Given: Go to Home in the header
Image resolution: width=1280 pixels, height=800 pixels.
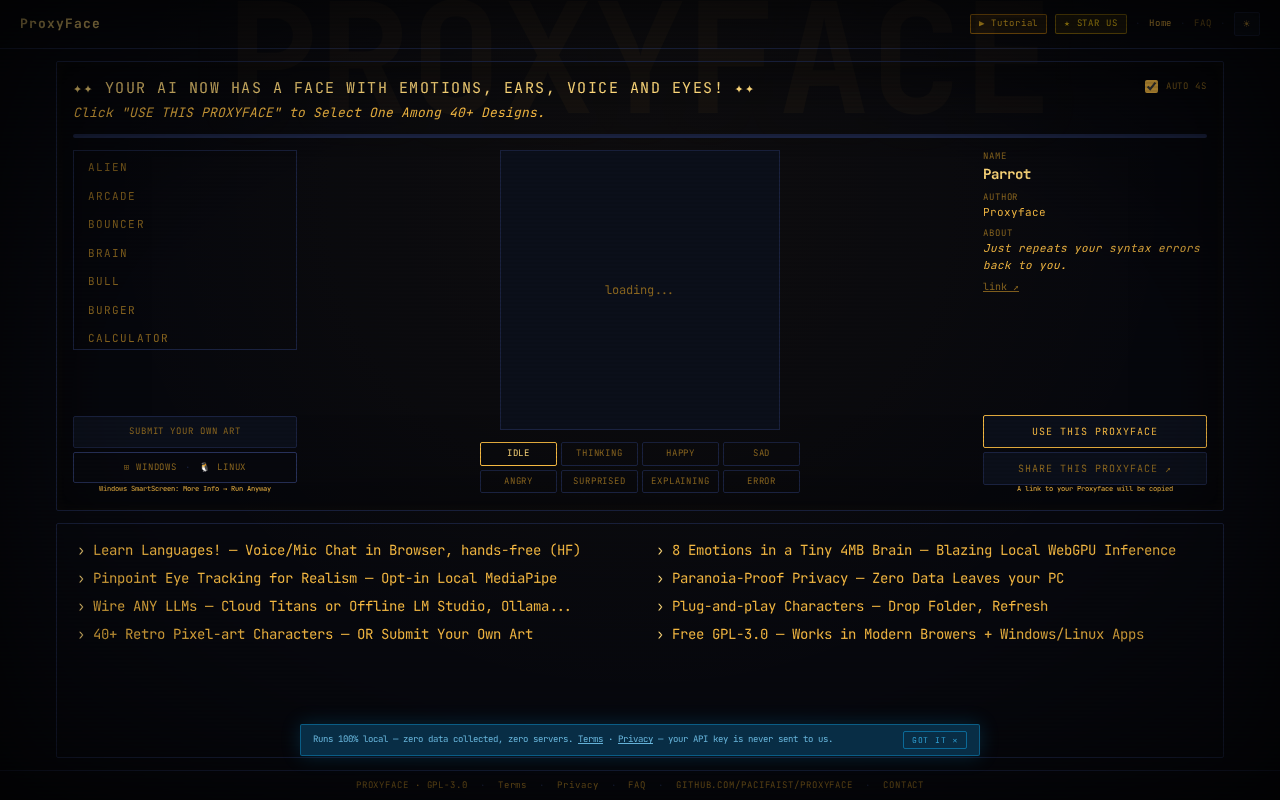Looking at the screenshot, I should pos(1160,24).
